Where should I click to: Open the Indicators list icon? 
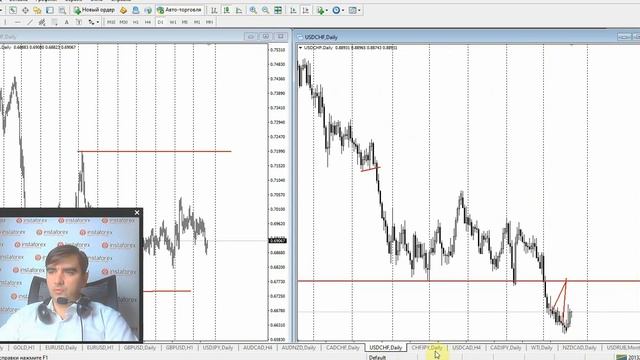click(320, 10)
